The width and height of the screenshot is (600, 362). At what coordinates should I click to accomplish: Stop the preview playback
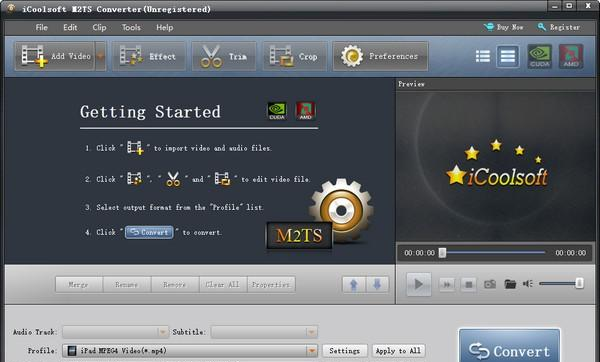(468, 284)
